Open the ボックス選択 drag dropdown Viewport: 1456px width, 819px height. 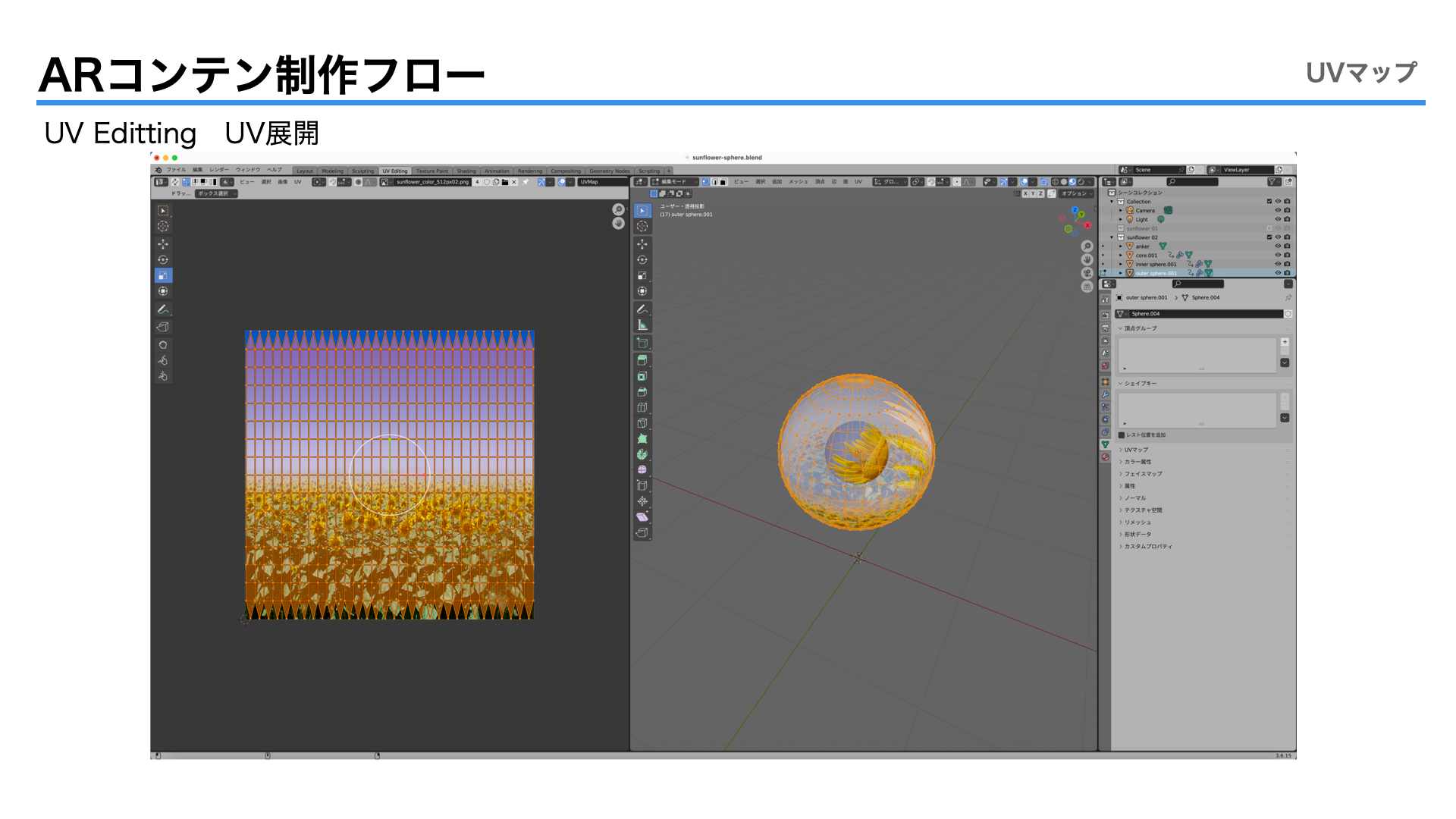tap(216, 193)
